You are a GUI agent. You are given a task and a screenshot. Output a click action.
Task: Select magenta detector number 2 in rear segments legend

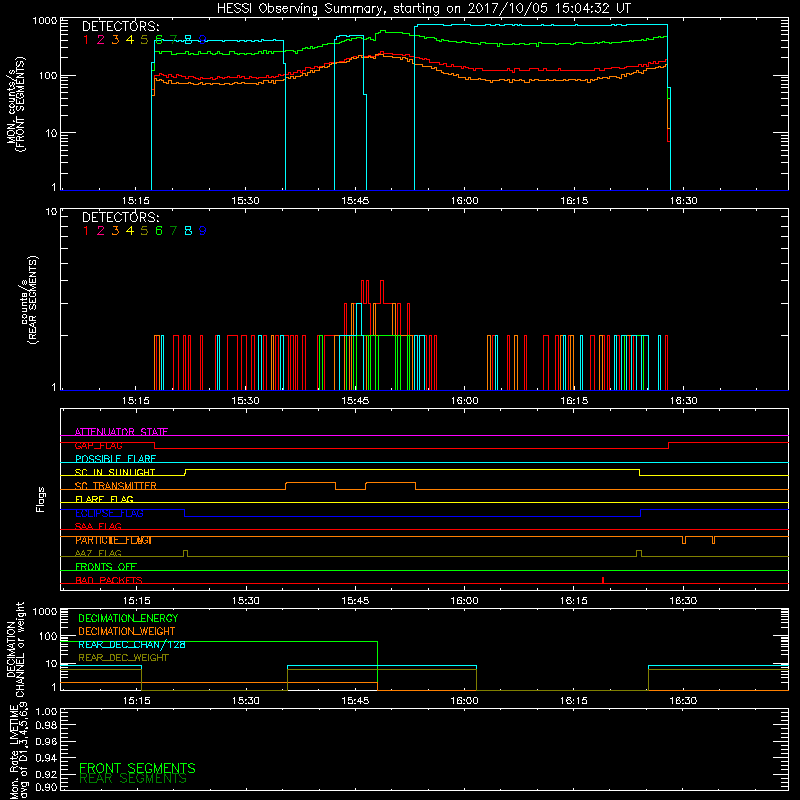[x=101, y=231]
